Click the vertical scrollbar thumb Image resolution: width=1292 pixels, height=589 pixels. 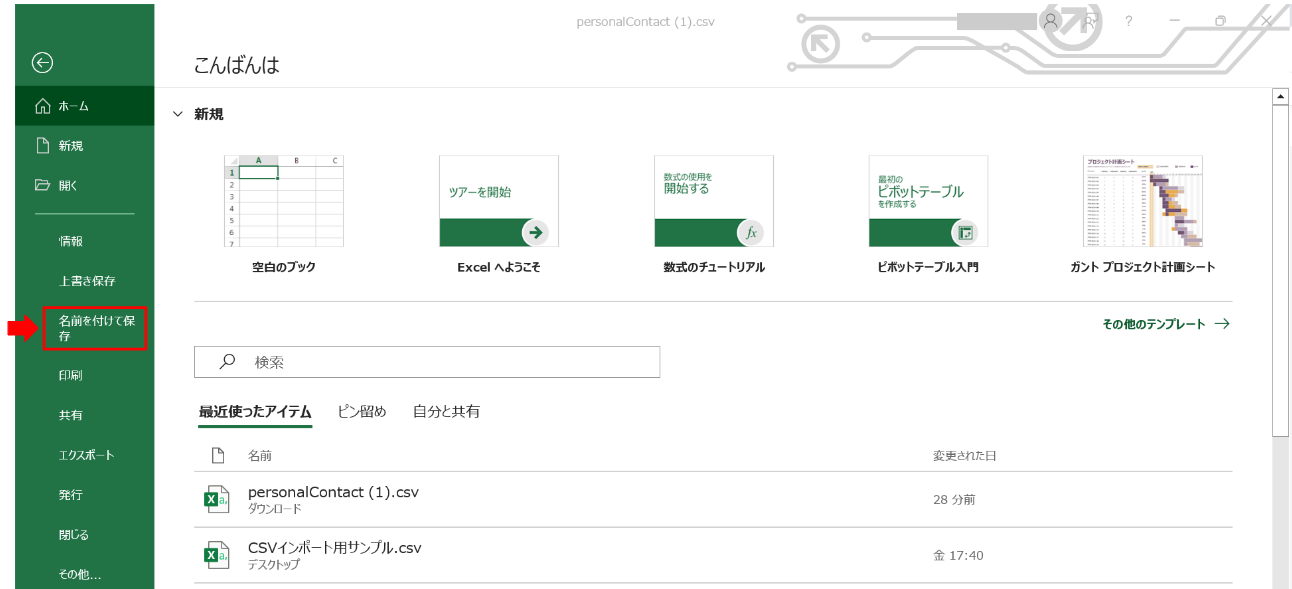click(1280, 270)
